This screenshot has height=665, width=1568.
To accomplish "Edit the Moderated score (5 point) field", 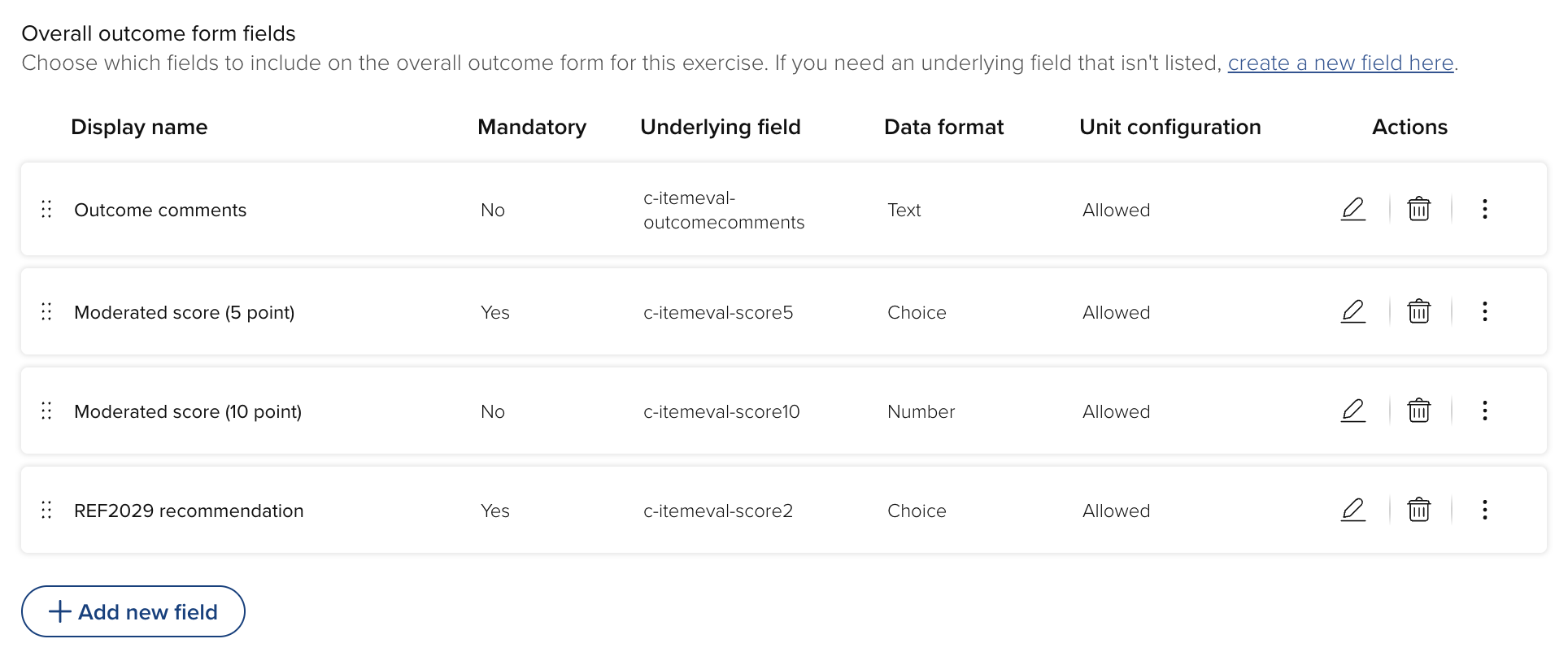I will [x=1353, y=311].
